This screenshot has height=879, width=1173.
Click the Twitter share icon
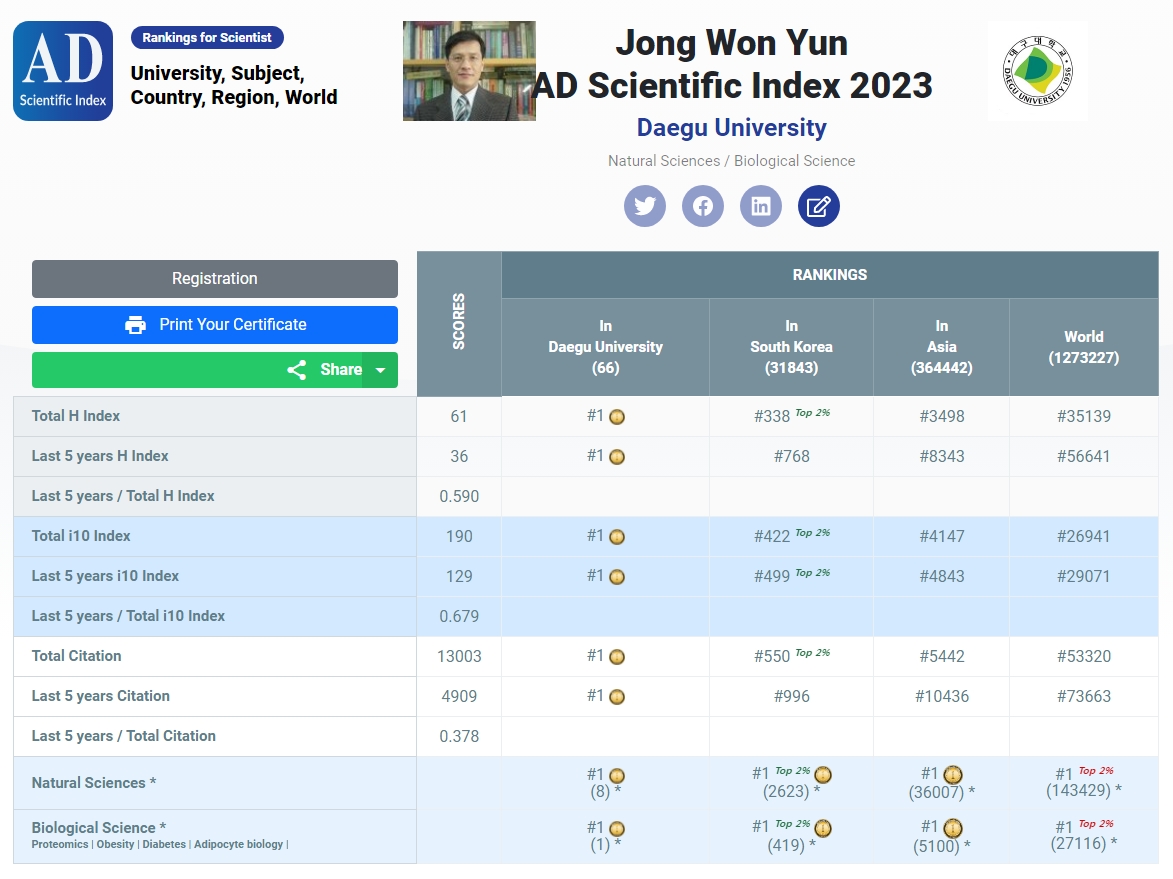[645, 206]
